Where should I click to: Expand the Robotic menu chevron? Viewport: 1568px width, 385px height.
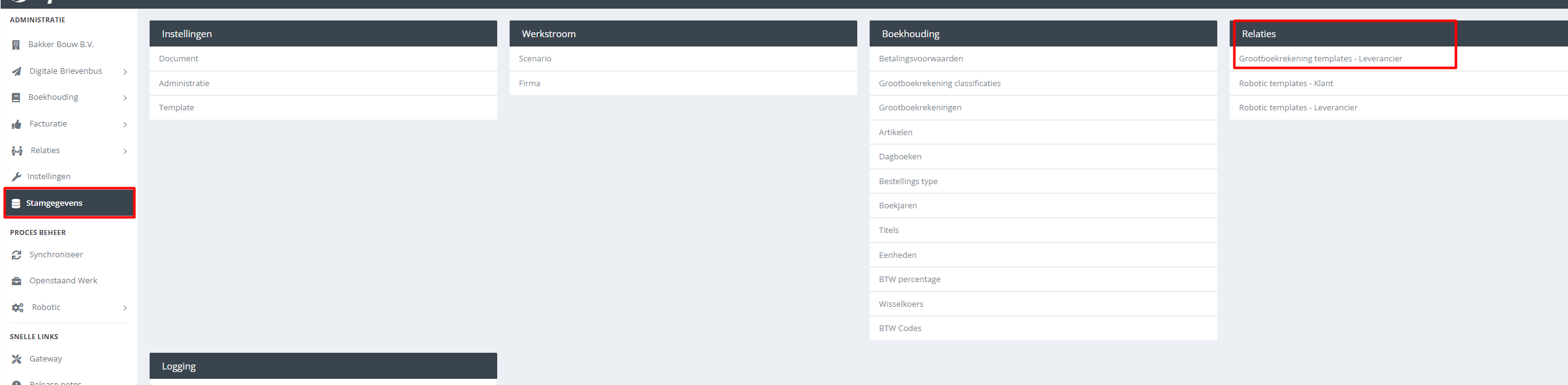(x=125, y=308)
